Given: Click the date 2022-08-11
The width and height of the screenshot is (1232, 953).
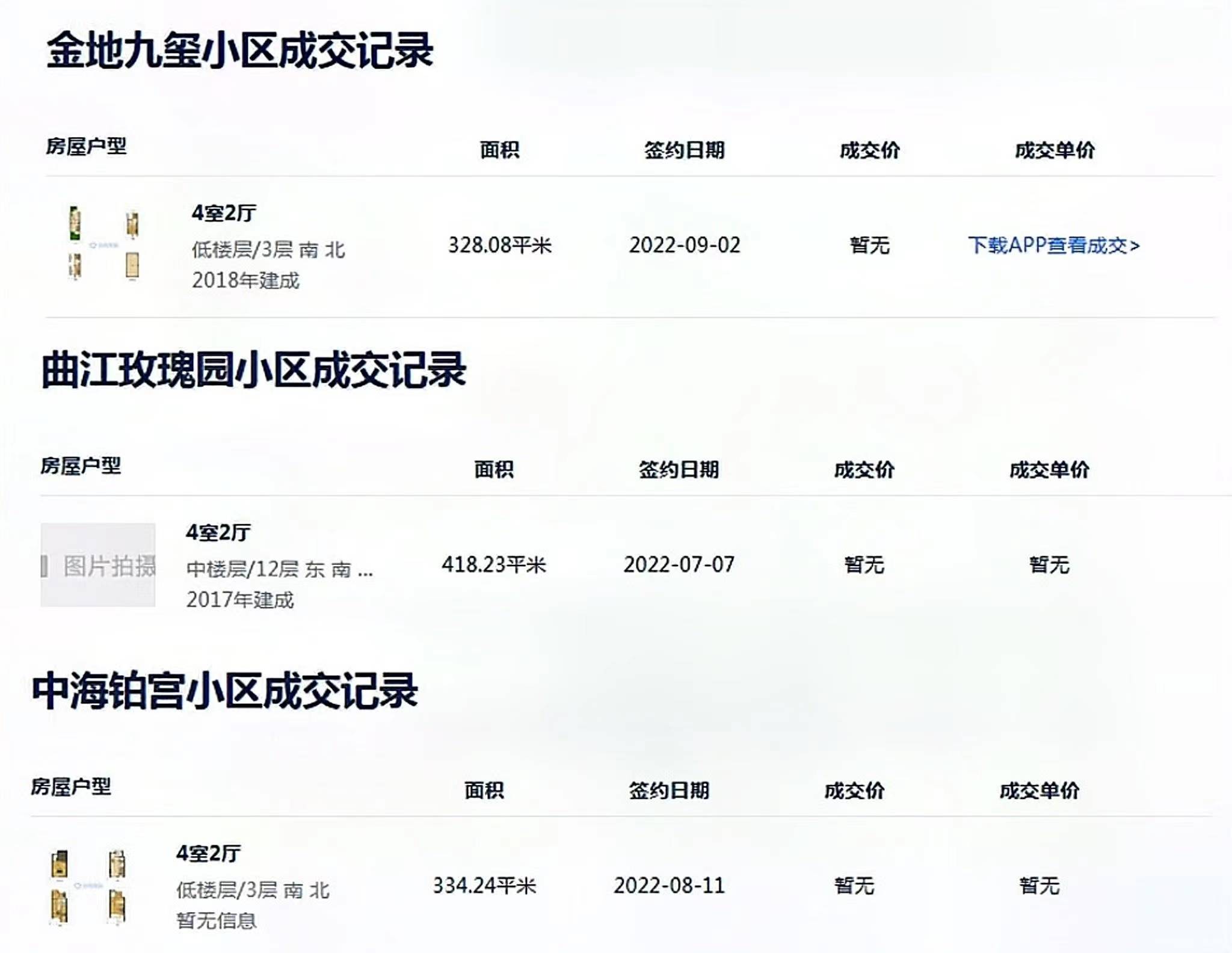Looking at the screenshot, I should (669, 886).
